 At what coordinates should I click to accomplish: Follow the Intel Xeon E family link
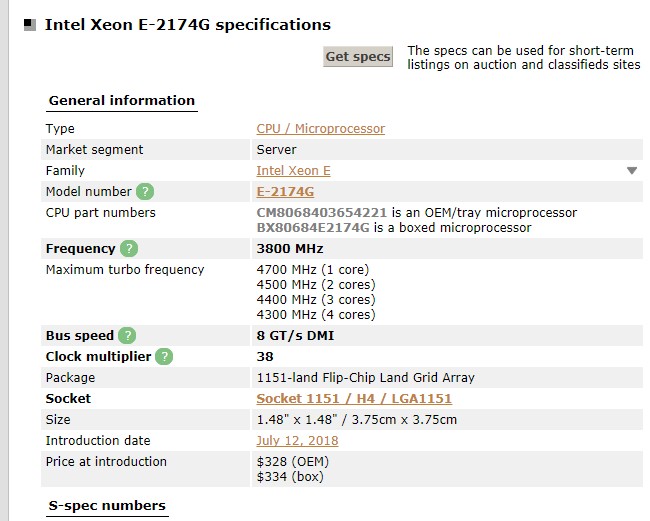(x=293, y=170)
